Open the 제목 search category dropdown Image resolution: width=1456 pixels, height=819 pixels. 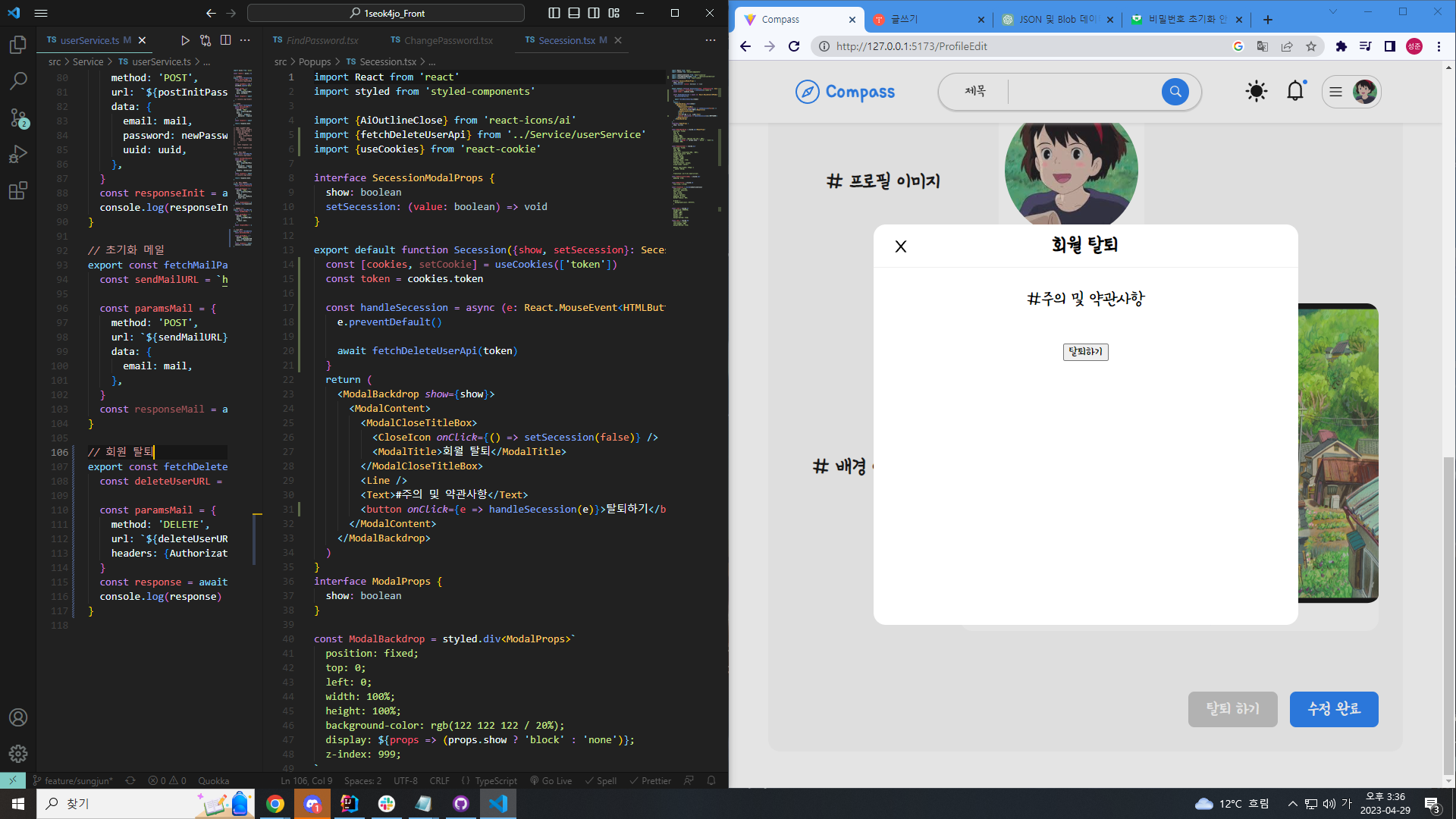[975, 92]
